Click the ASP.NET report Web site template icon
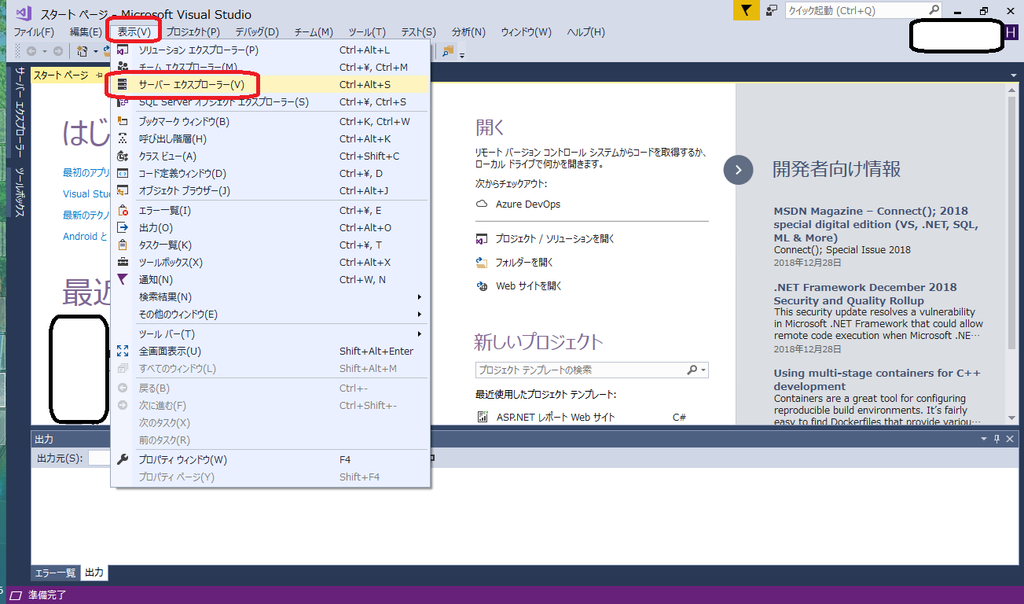Screen dimensions: 1024x604 click(483, 417)
